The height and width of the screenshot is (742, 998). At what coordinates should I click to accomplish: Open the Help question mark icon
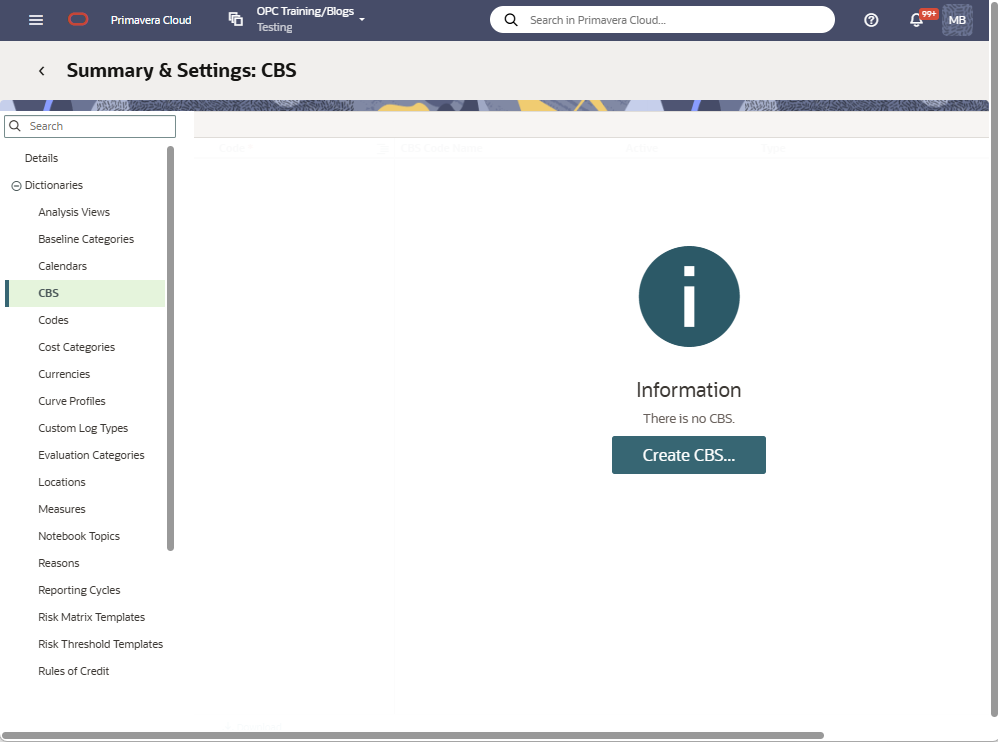click(871, 20)
